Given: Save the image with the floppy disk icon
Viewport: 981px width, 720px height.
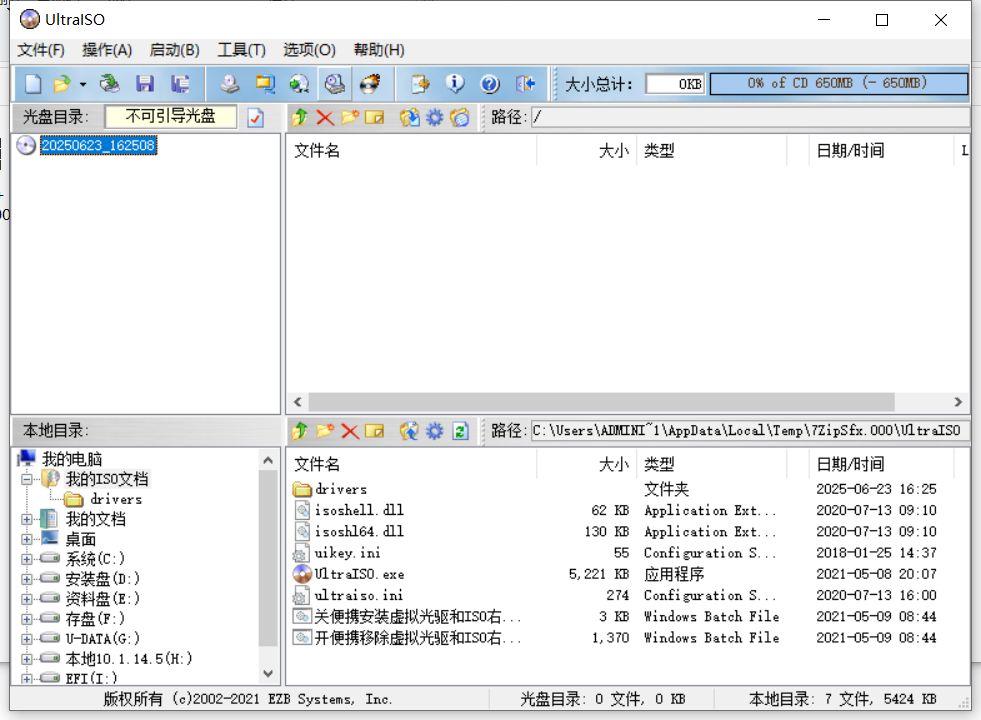Looking at the screenshot, I should (x=145, y=83).
